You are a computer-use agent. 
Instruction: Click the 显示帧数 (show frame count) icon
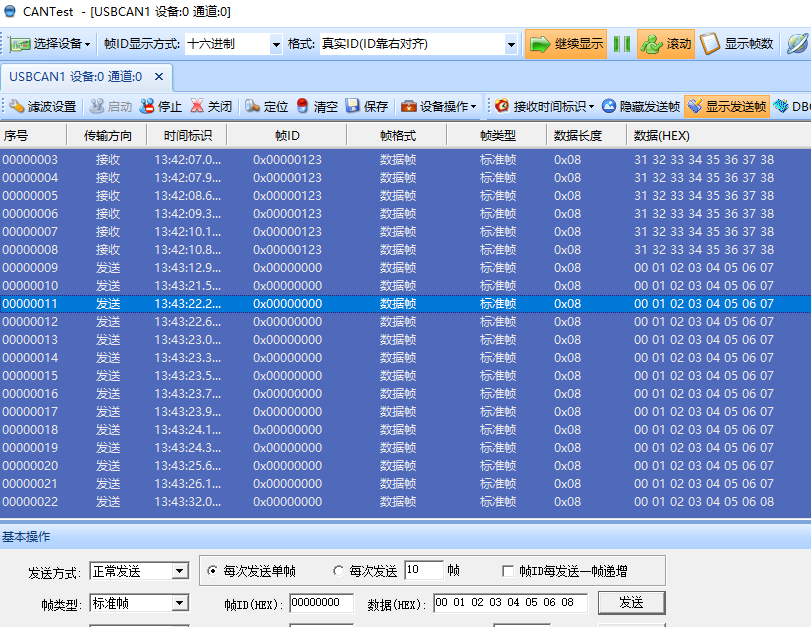[710, 44]
